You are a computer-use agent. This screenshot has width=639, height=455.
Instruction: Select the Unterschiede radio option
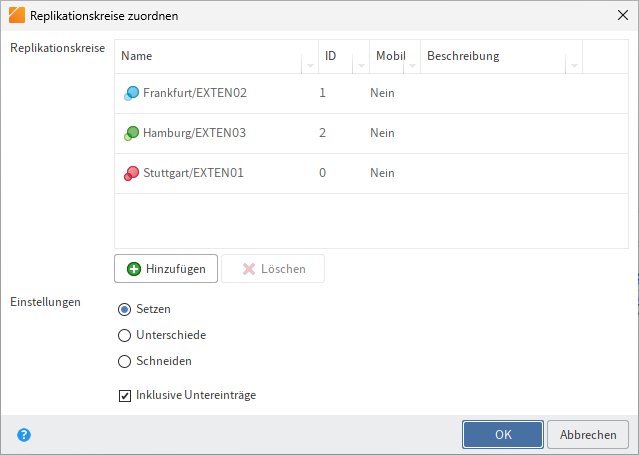pyautogui.click(x=125, y=335)
